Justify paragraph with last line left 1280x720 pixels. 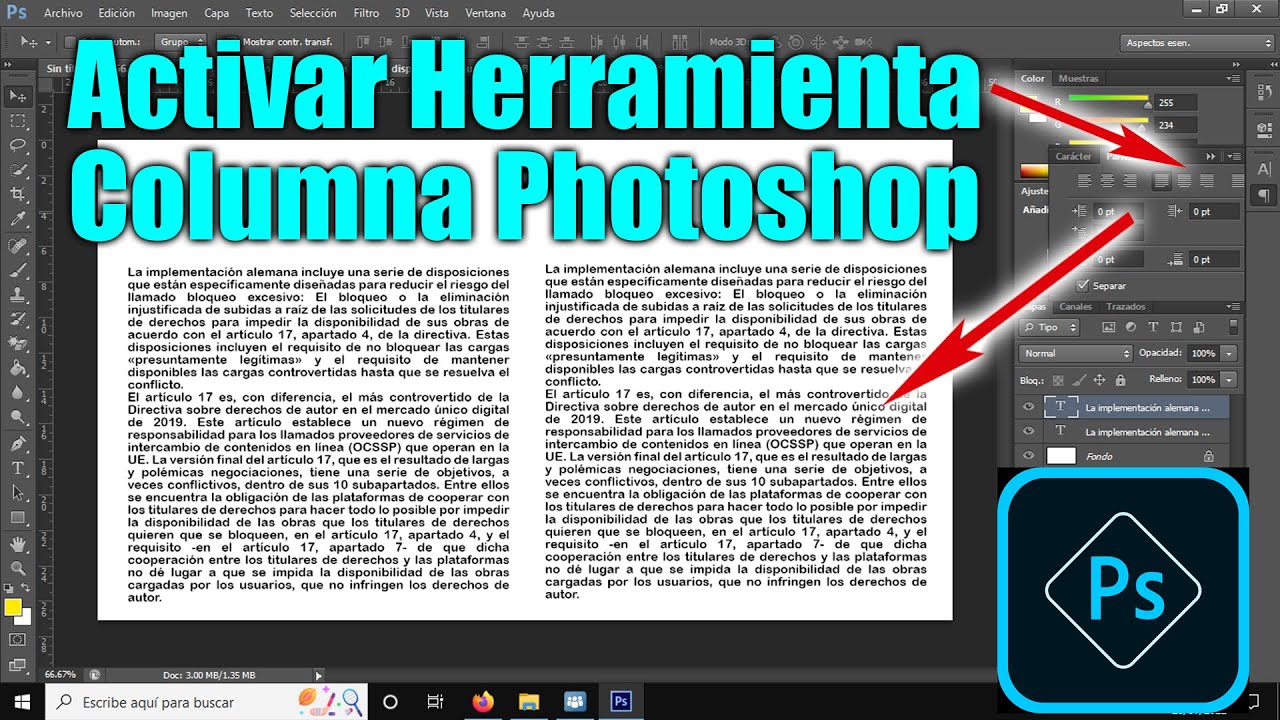pos(1162,181)
